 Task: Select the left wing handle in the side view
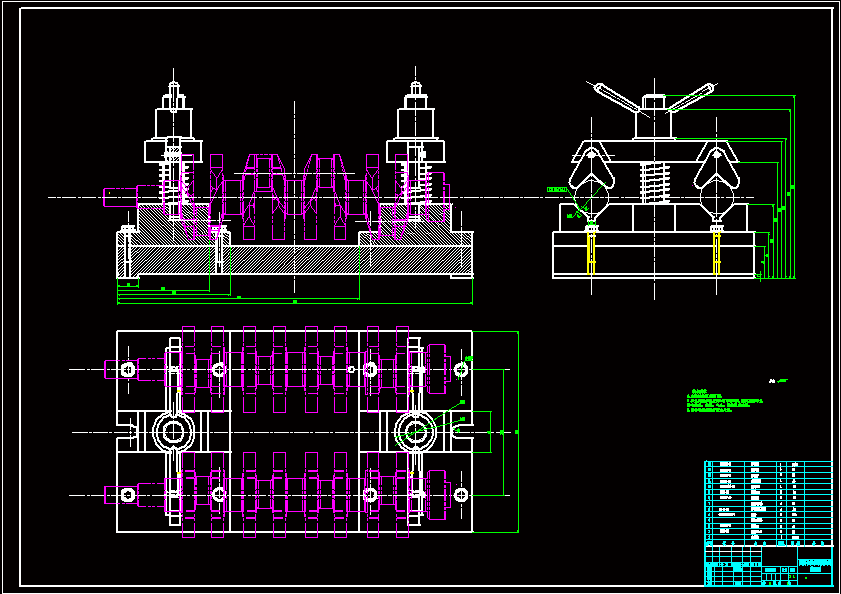point(617,98)
